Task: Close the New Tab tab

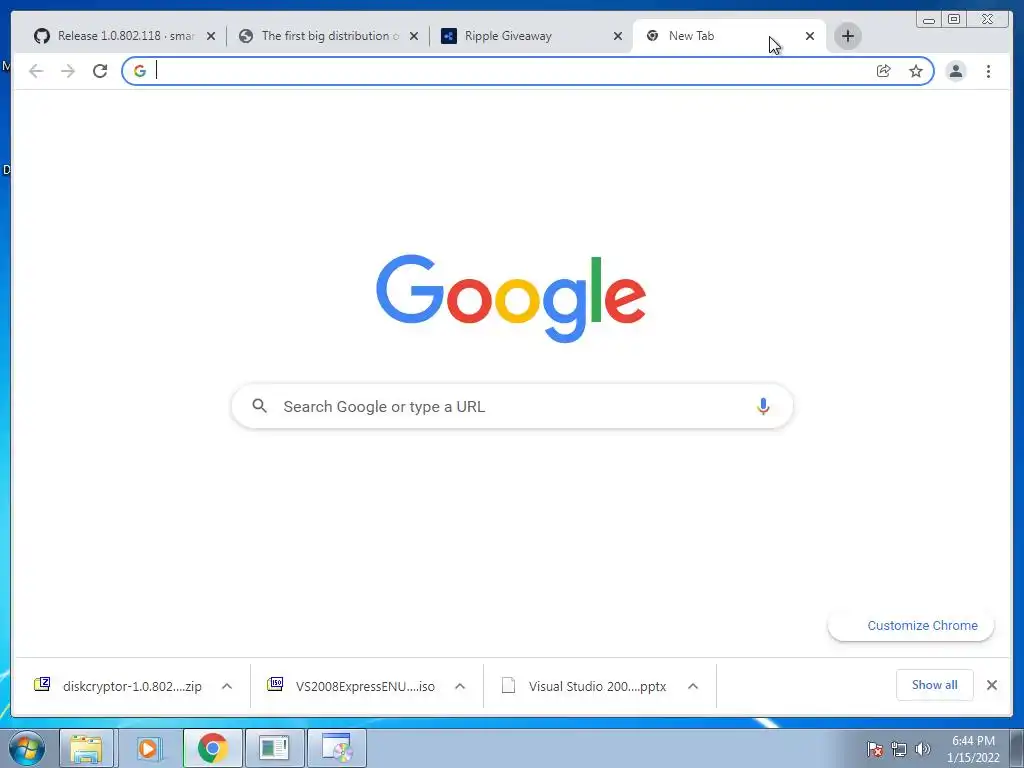Action: tap(810, 36)
